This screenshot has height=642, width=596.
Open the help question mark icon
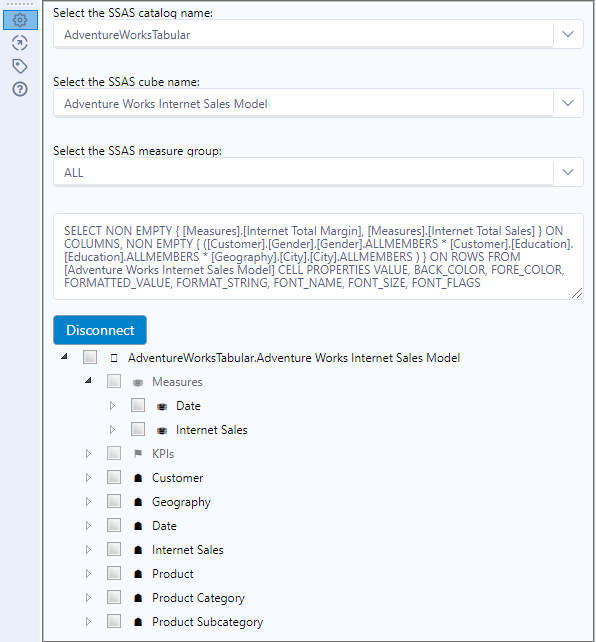pyautogui.click(x=20, y=89)
